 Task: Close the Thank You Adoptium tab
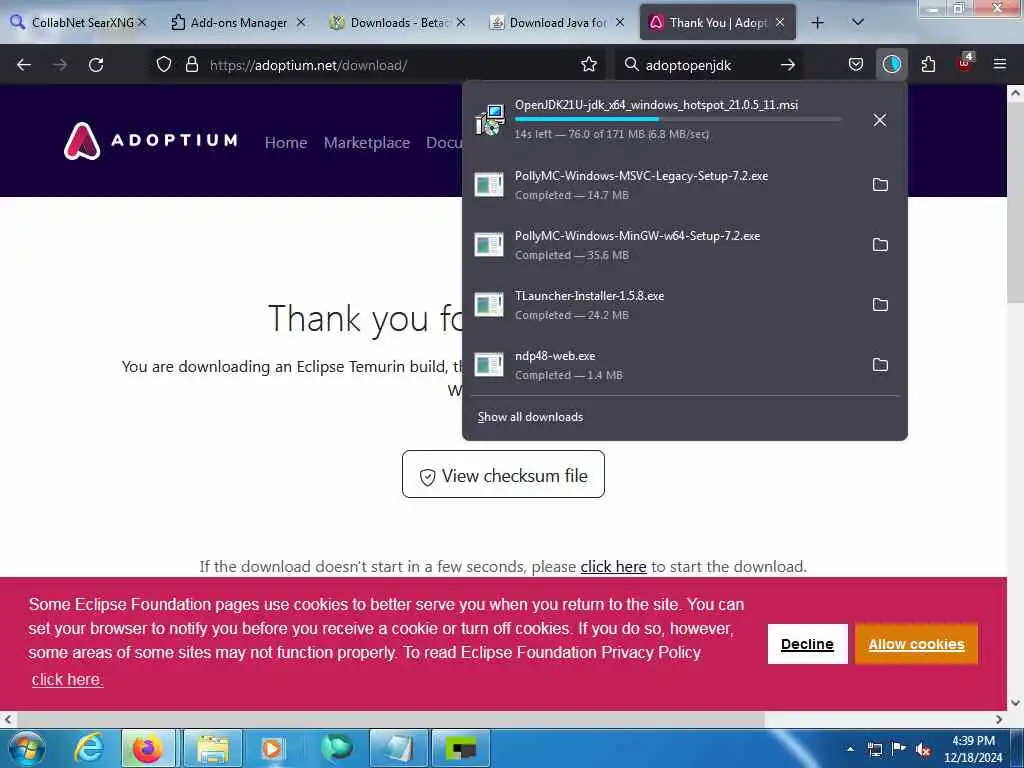tap(780, 23)
